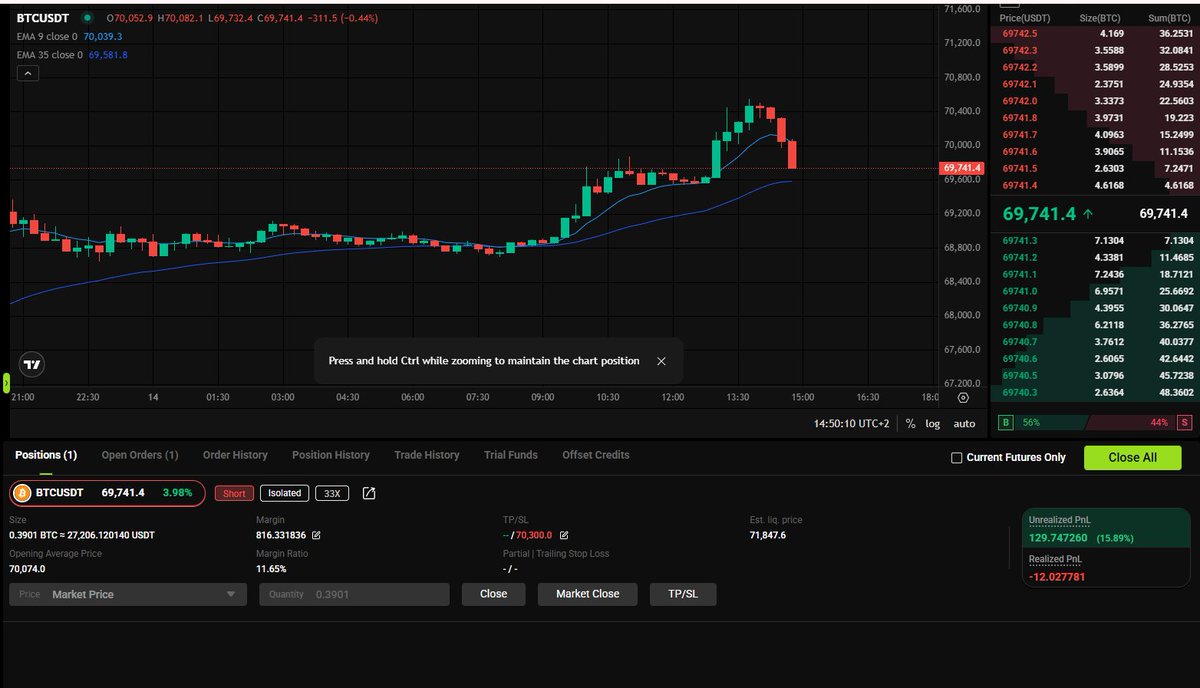Click the red Short badge
The image size is (1200, 688).
coord(234,493)
